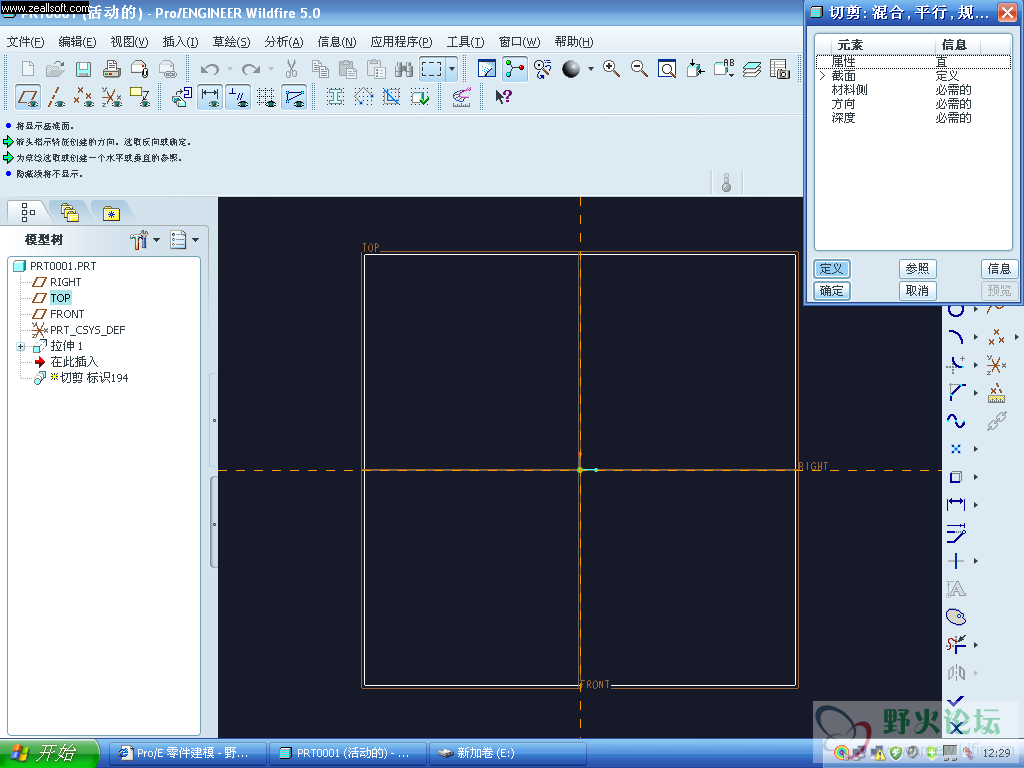Viewport: 1024px width, 768px height.
Task: Open model tree Show list dropdown
Action: click(195, 240)
